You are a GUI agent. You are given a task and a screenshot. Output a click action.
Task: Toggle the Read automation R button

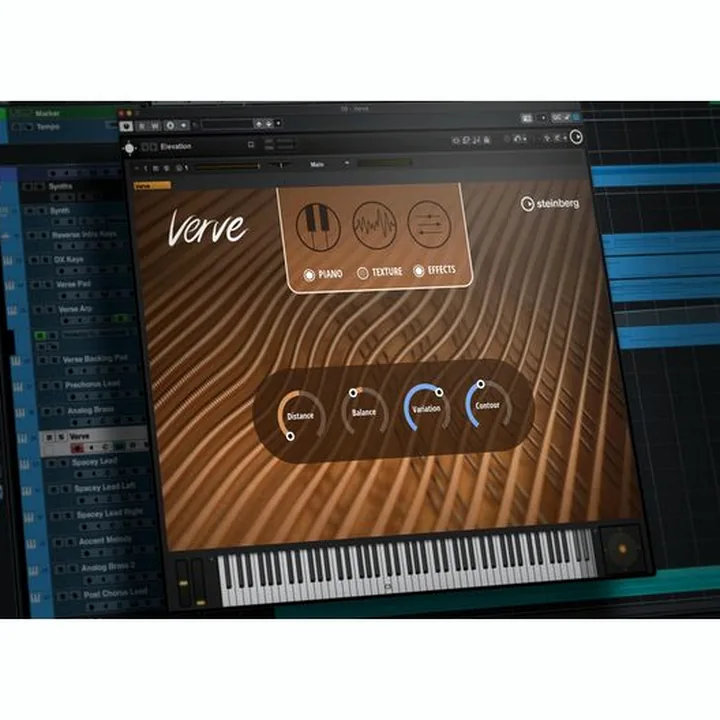(x=141, y=125)
